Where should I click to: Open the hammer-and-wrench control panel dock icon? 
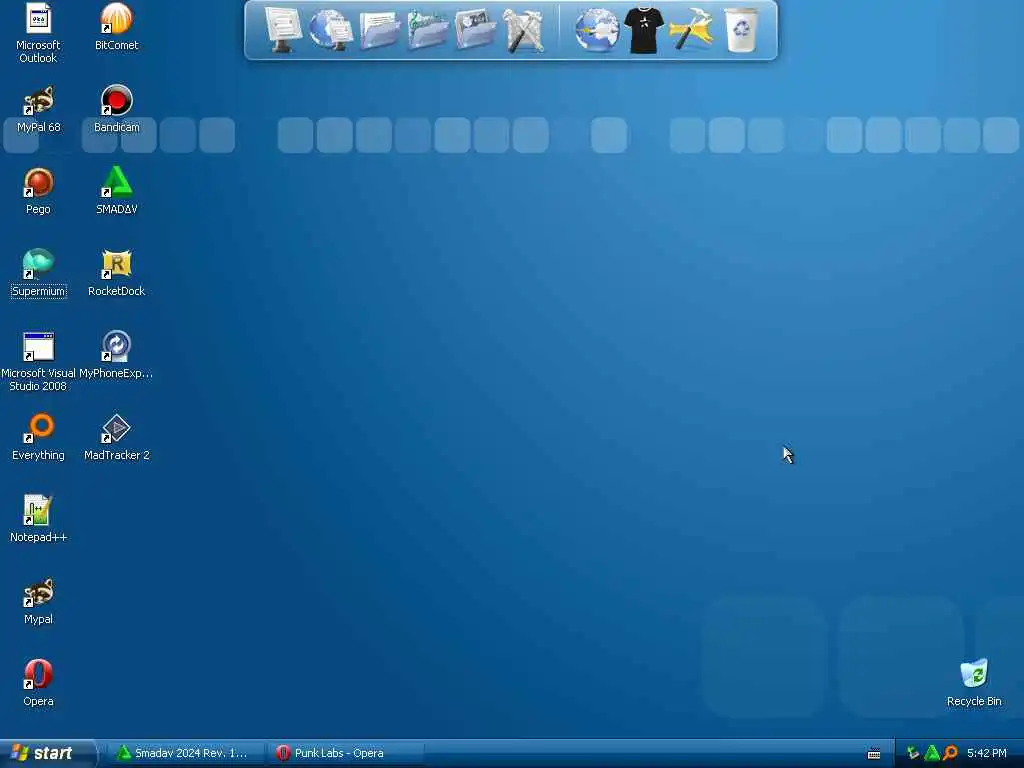(x=524, y=30)
